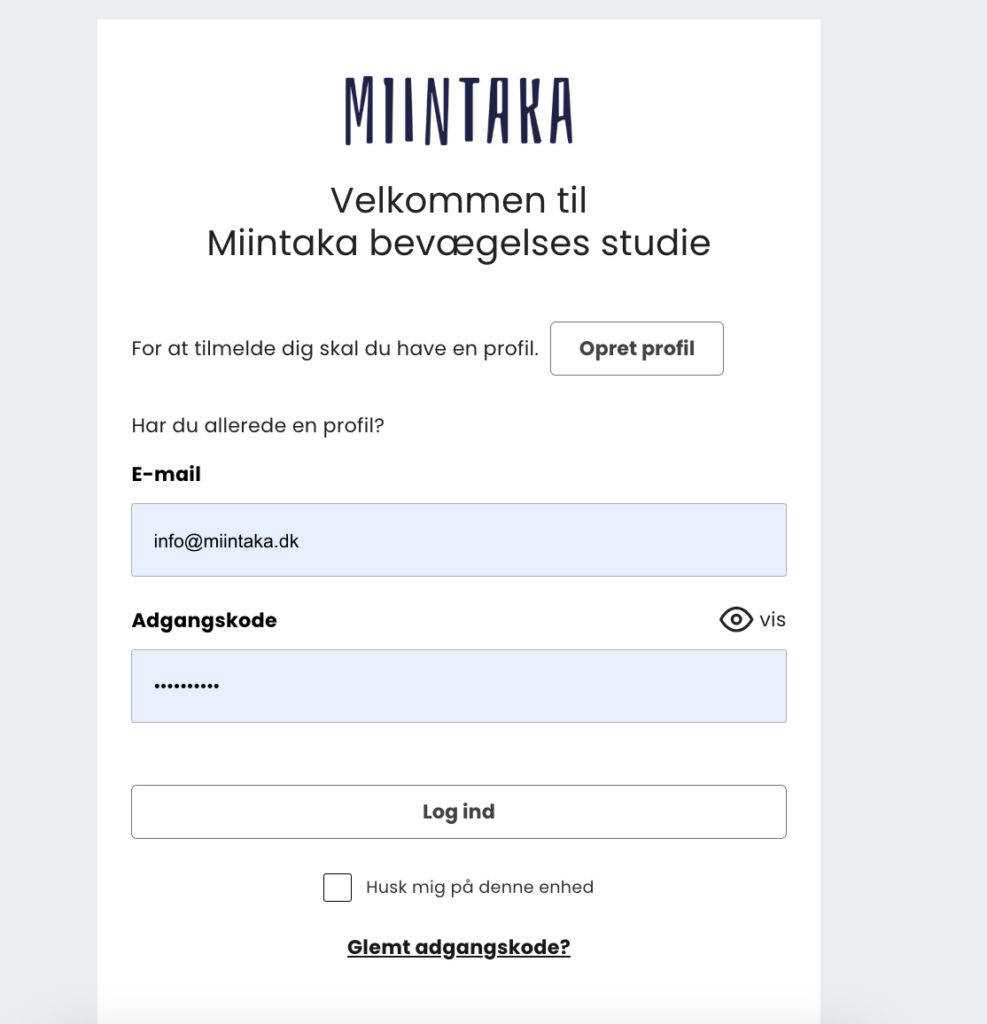Click the eye icon to reveal password

coord(736,620)
